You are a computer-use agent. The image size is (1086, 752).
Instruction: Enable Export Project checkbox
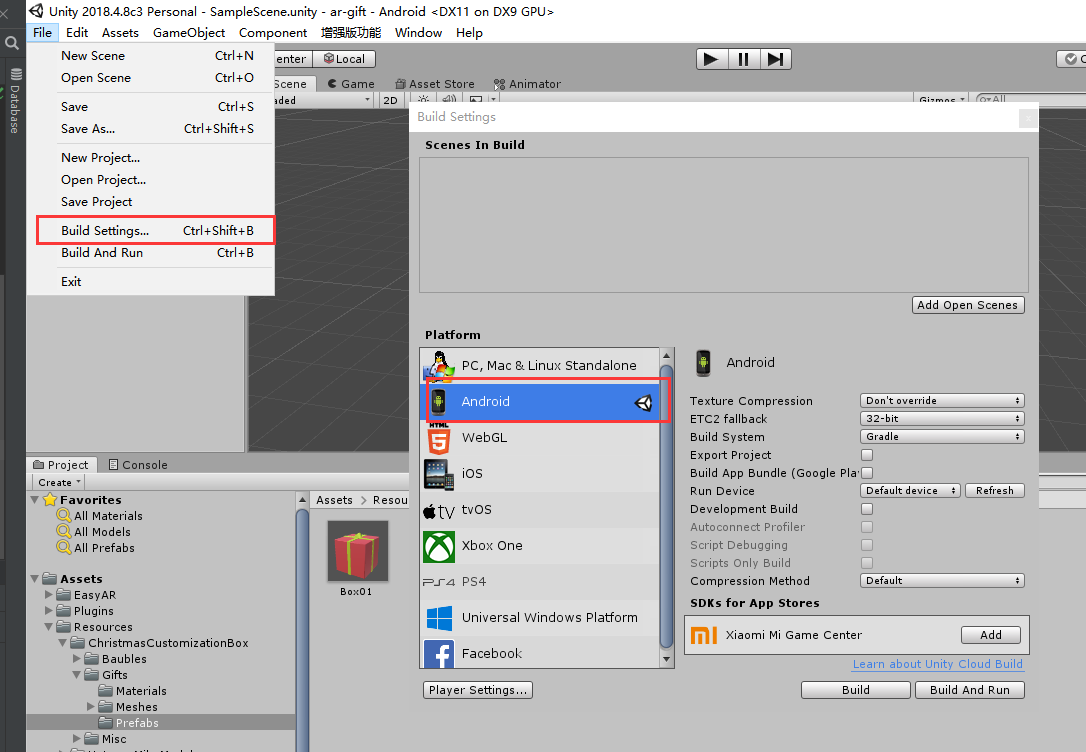pos(867,455)
